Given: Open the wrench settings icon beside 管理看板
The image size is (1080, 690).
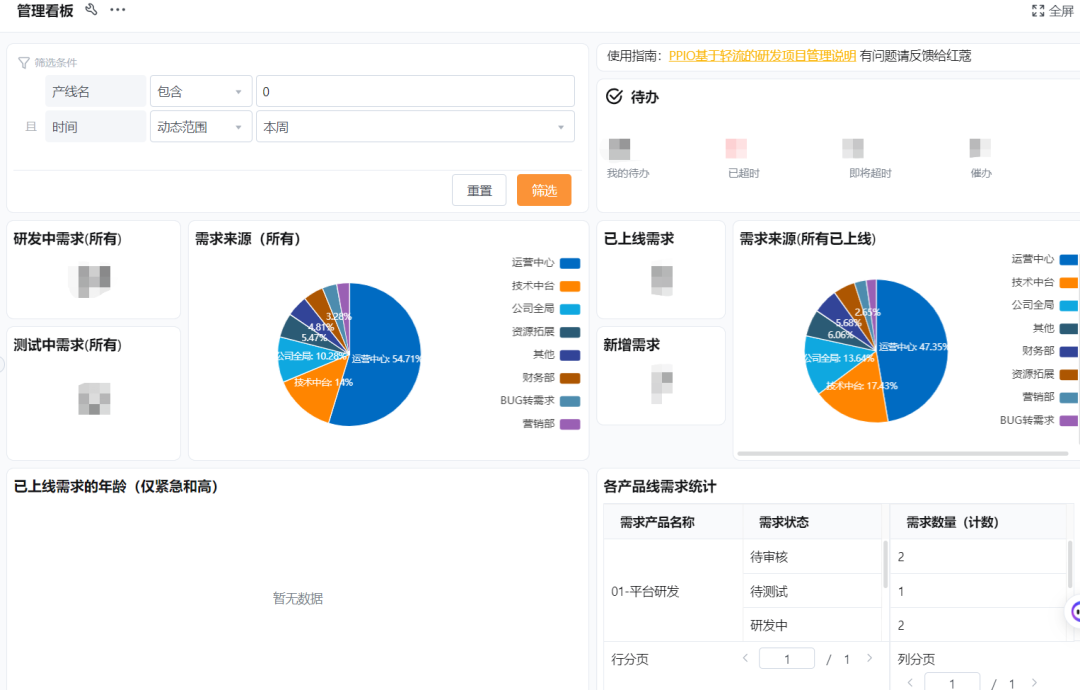Looking at the screenshot, I should 92,10.
